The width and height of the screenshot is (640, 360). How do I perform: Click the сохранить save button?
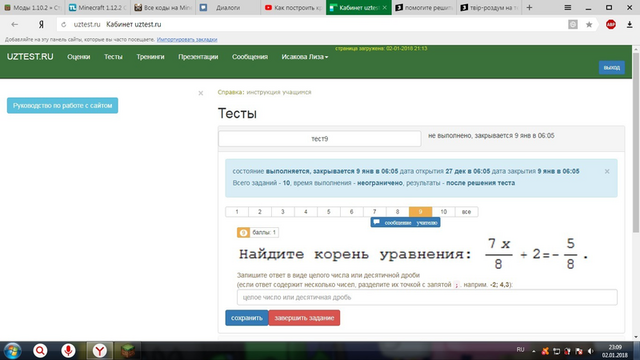pyautogui.click(x=247, y=318)
